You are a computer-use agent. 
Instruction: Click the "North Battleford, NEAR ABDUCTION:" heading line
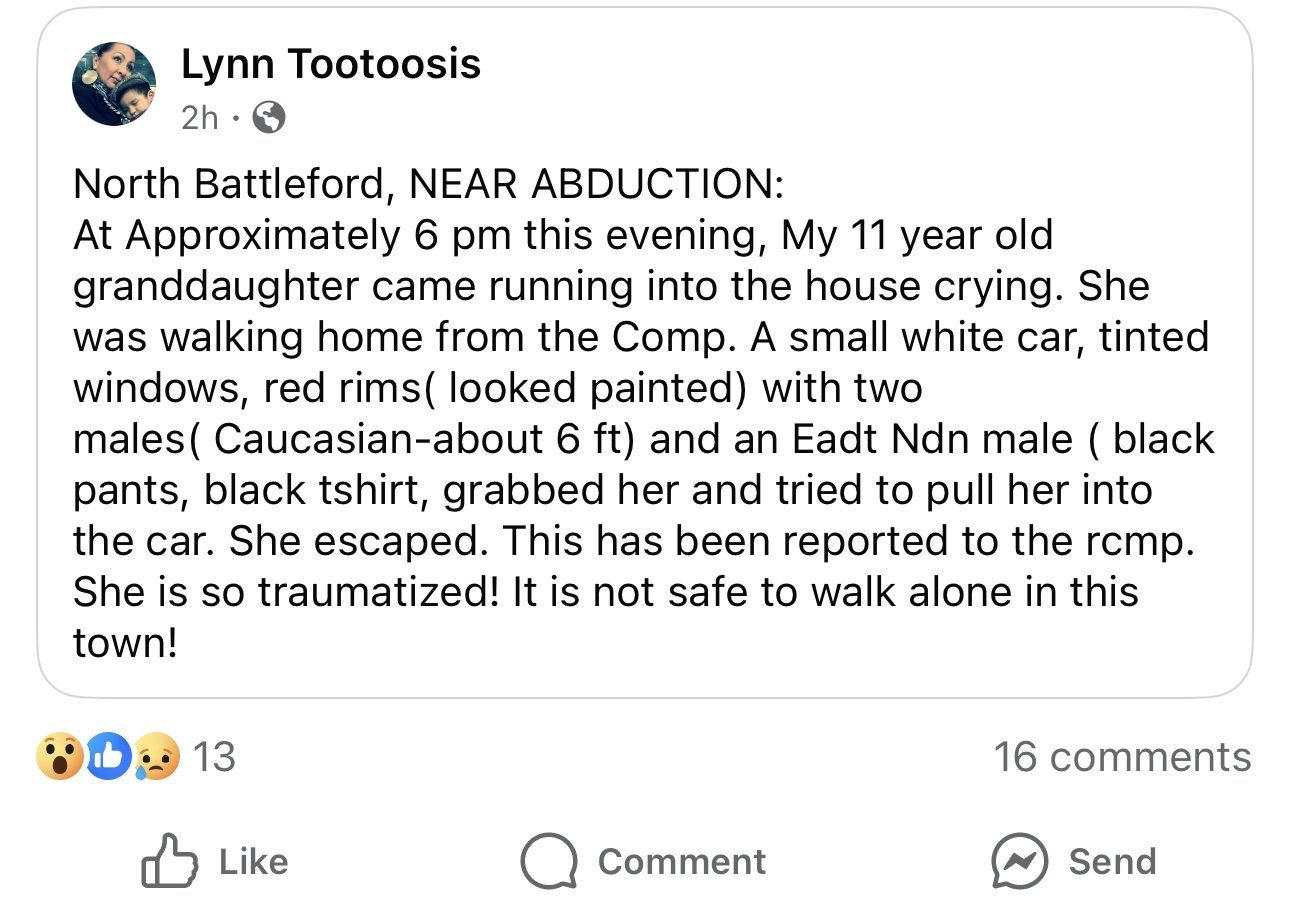click(428, 184)
